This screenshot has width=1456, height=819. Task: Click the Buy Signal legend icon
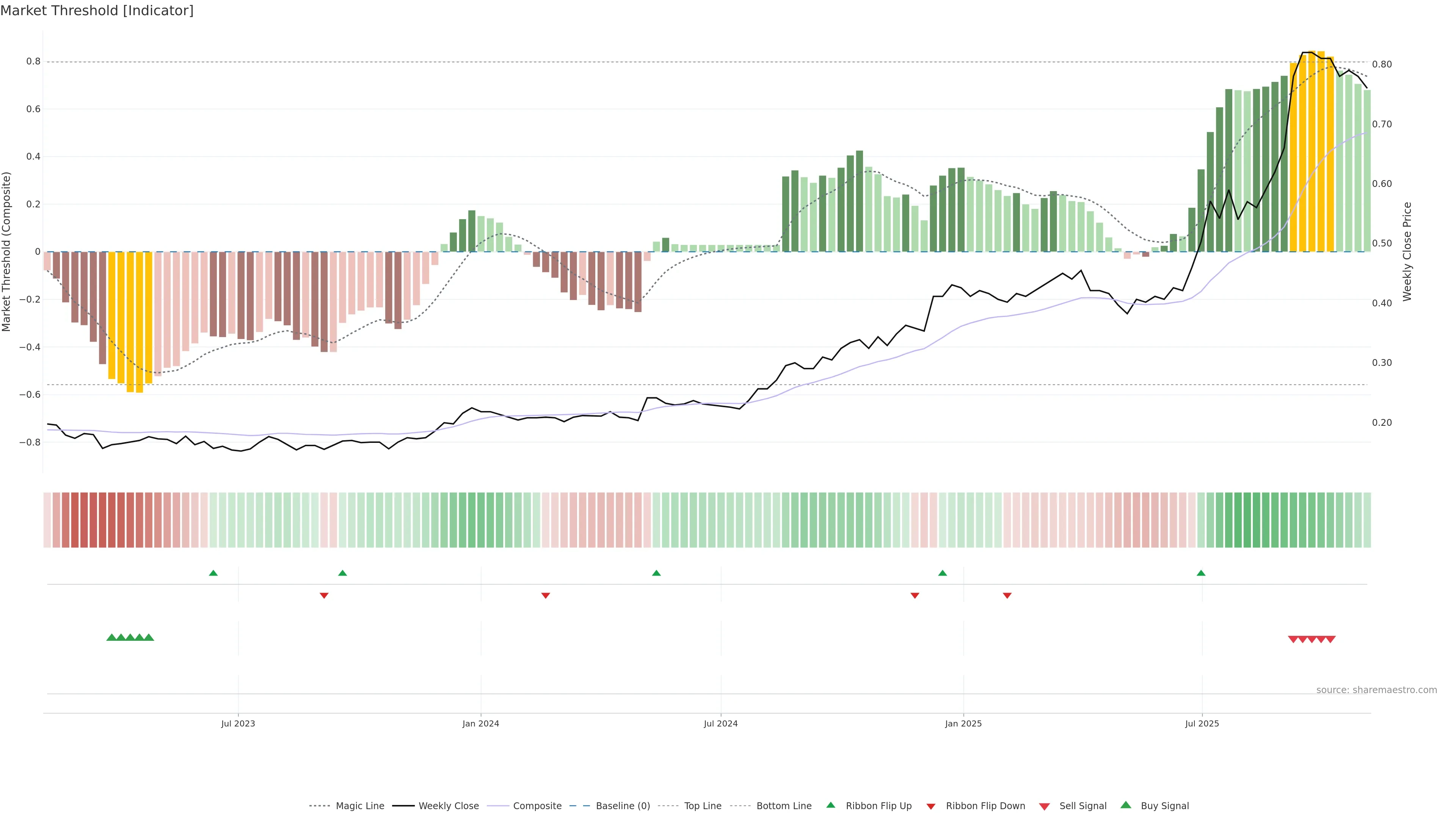click(x=1126, y=805)
